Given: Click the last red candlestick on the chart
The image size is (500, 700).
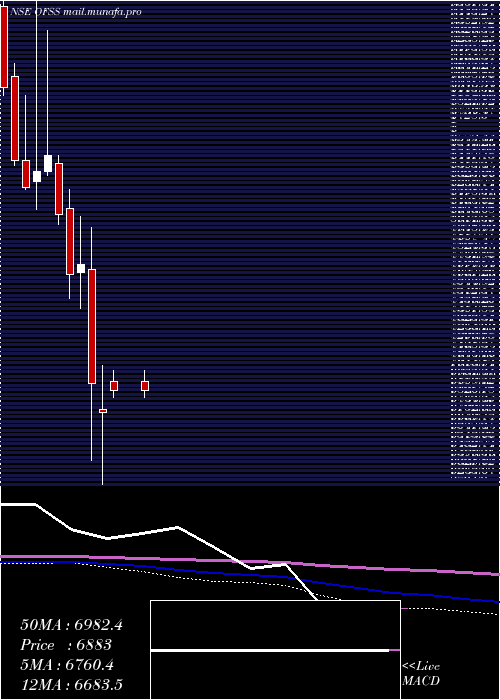Looking at the screenshot, I should 145,386.
